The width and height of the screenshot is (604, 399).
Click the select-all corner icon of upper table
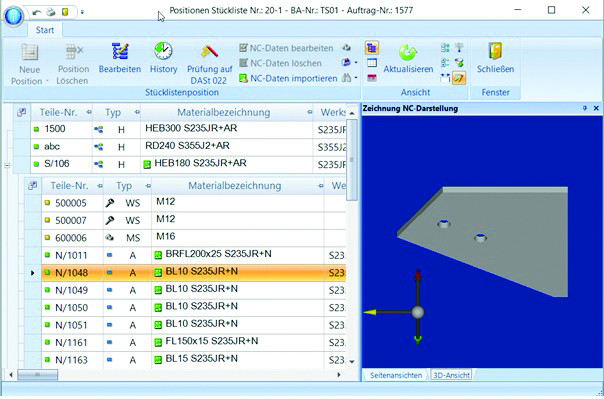pyautogui.click(x=22, y=112)
